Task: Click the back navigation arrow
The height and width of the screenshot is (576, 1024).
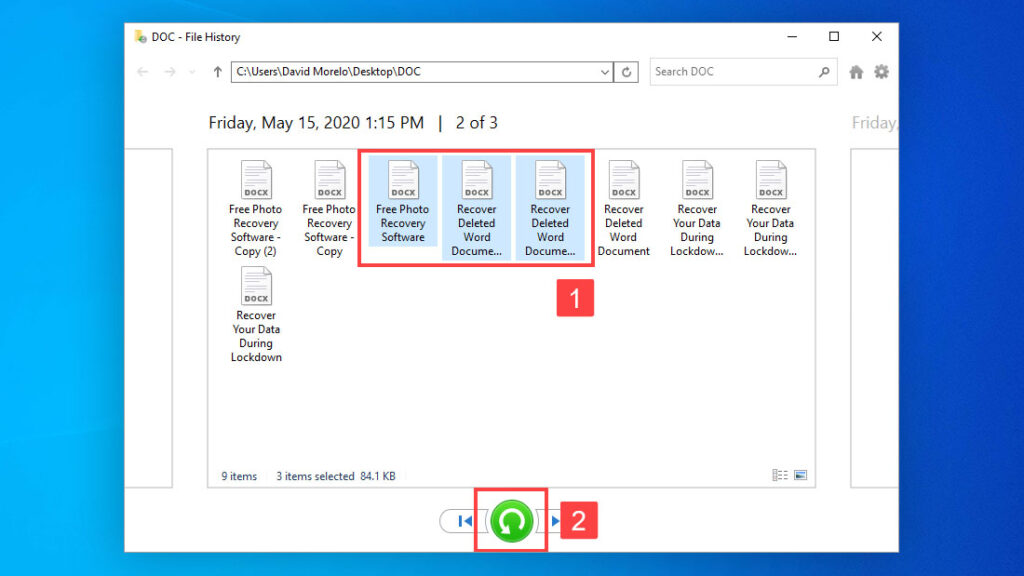Action: point(142,71)
